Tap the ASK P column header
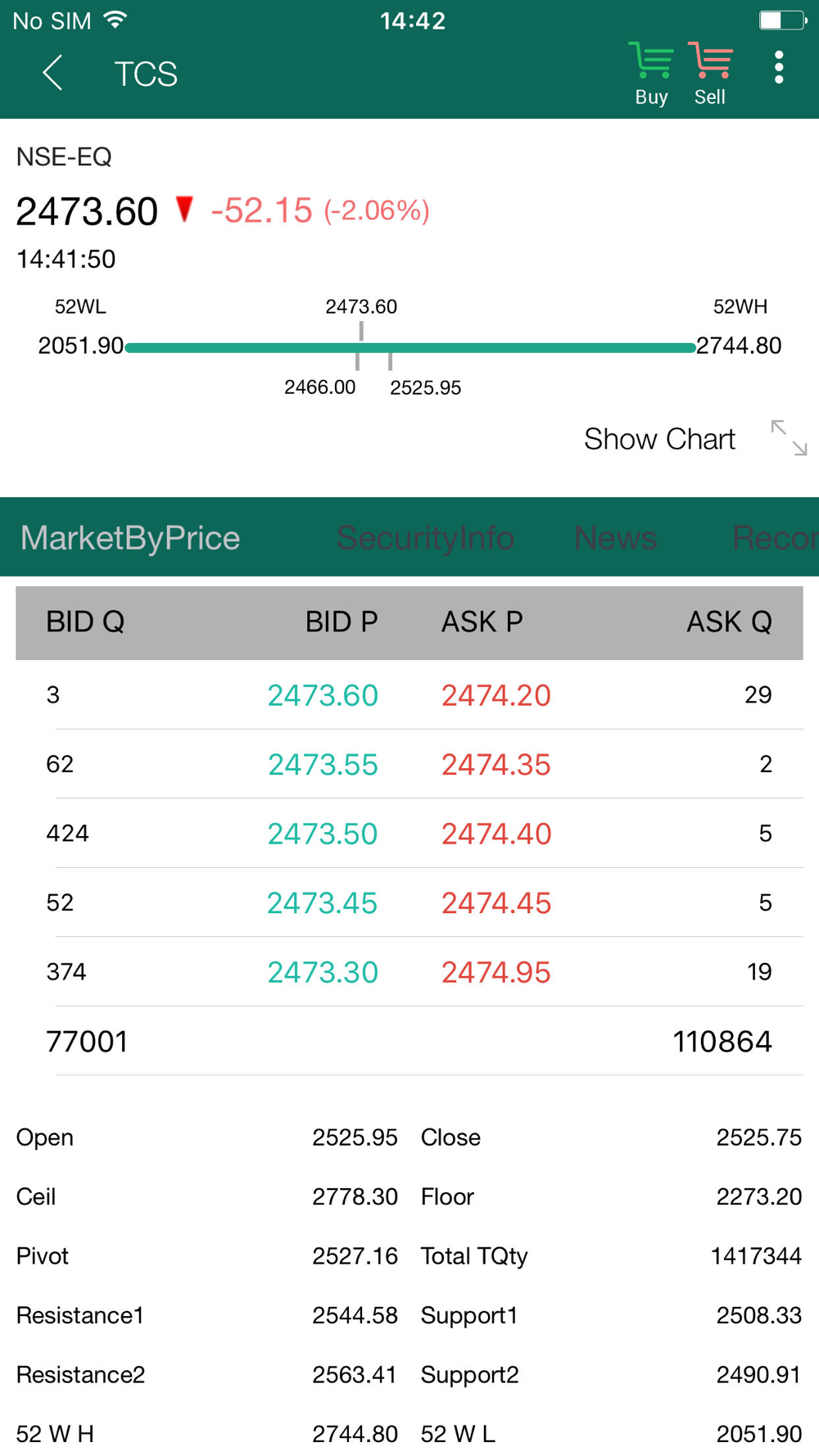This screenshot has width=819, height=1456. pos(482,622)
